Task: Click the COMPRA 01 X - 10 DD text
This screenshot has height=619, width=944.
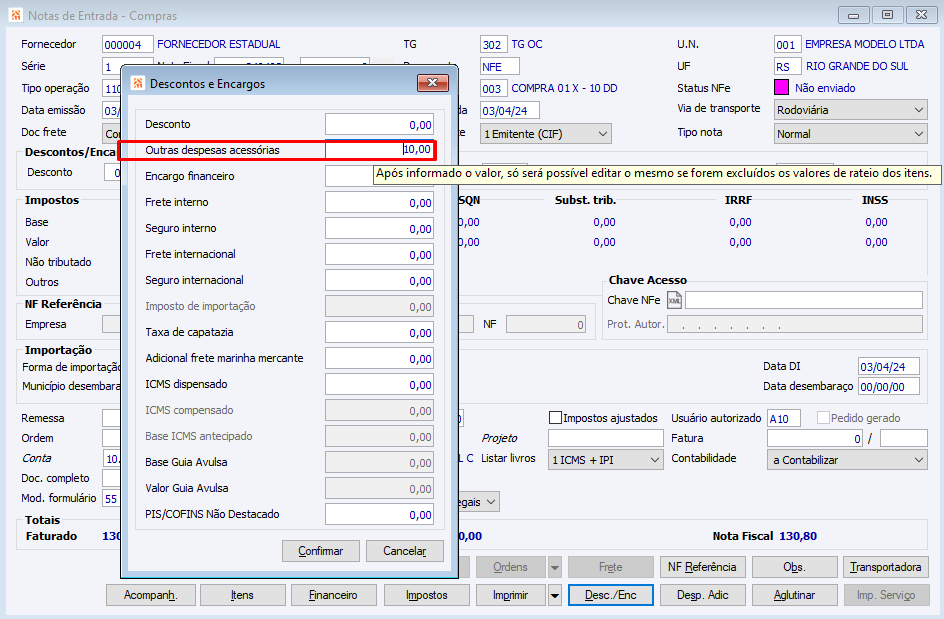Action: [564, 88]
